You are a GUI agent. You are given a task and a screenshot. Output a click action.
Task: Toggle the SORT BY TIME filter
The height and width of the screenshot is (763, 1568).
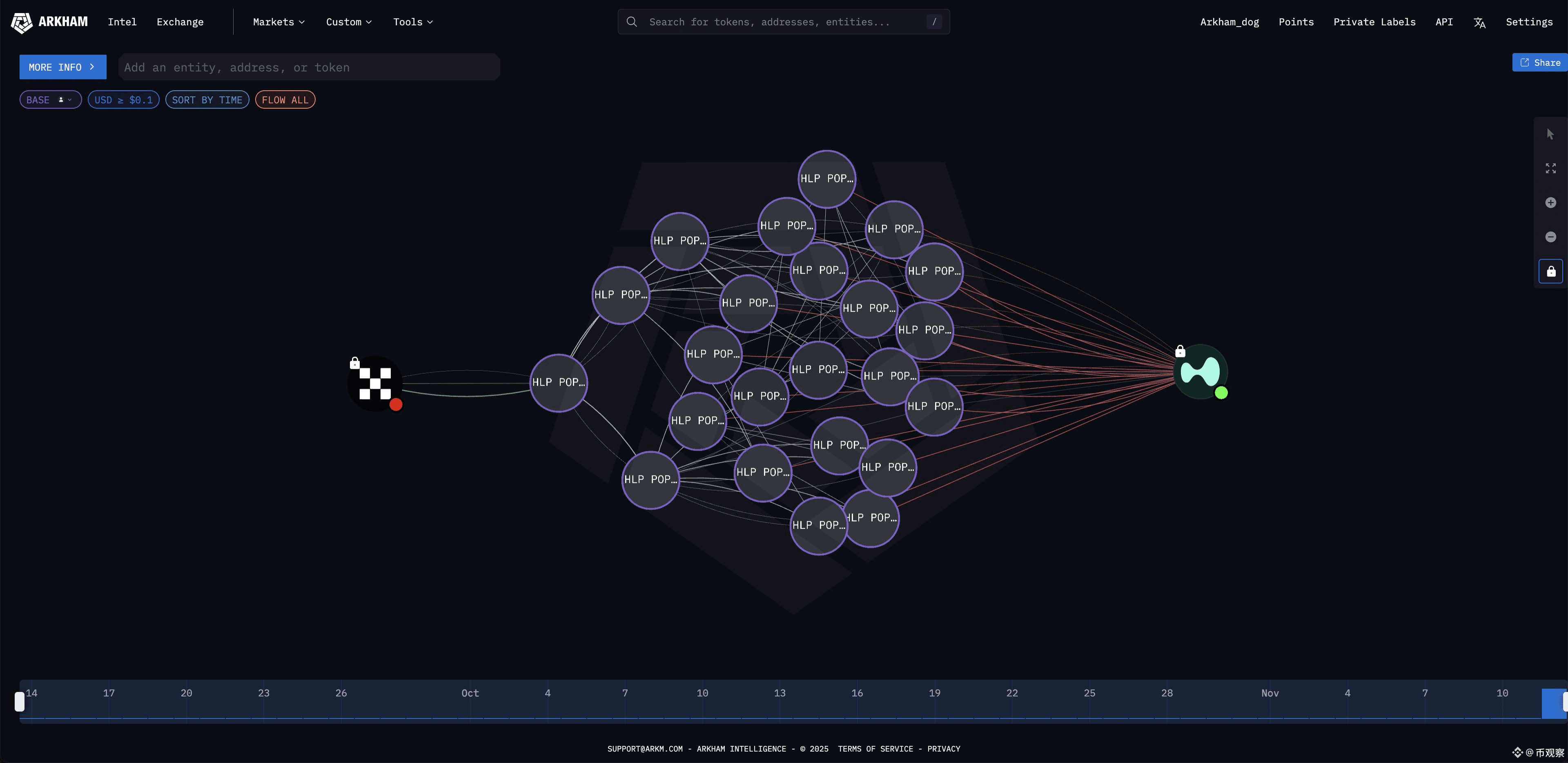207,100
